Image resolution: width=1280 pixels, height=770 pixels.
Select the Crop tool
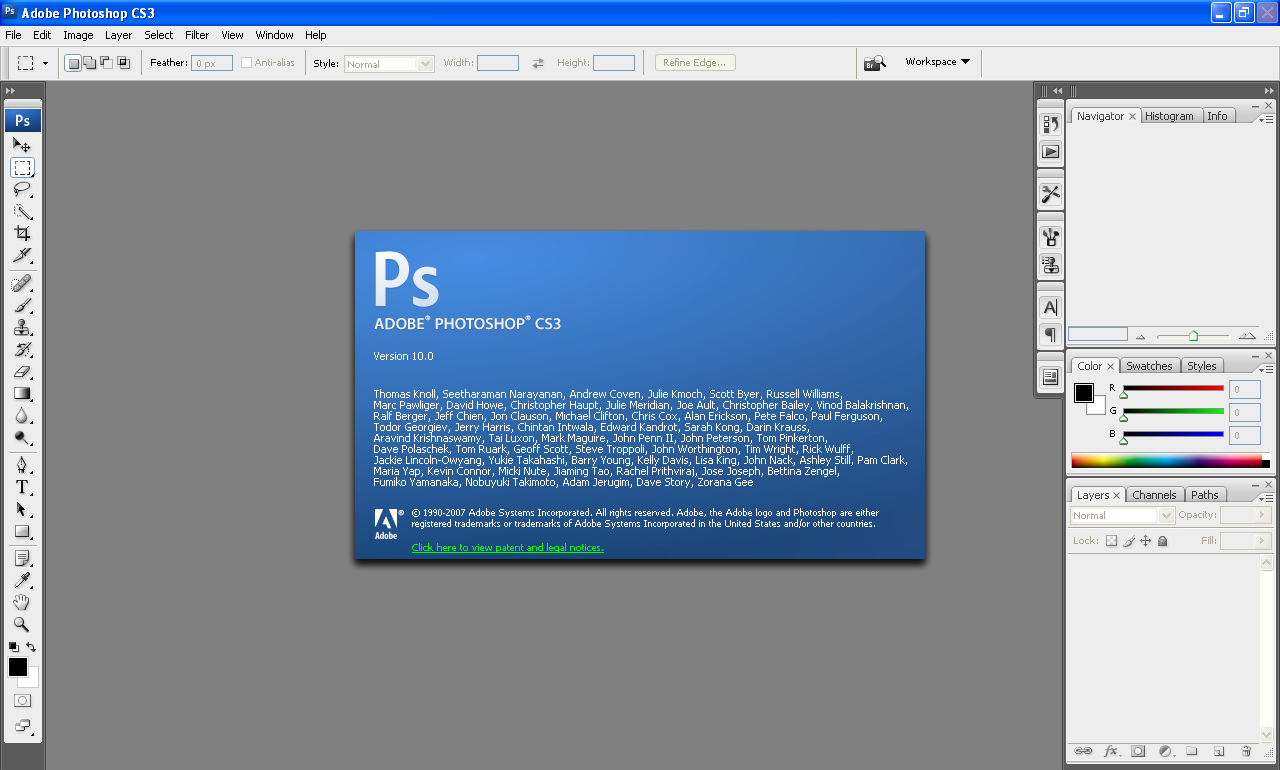tap(22, 233)
